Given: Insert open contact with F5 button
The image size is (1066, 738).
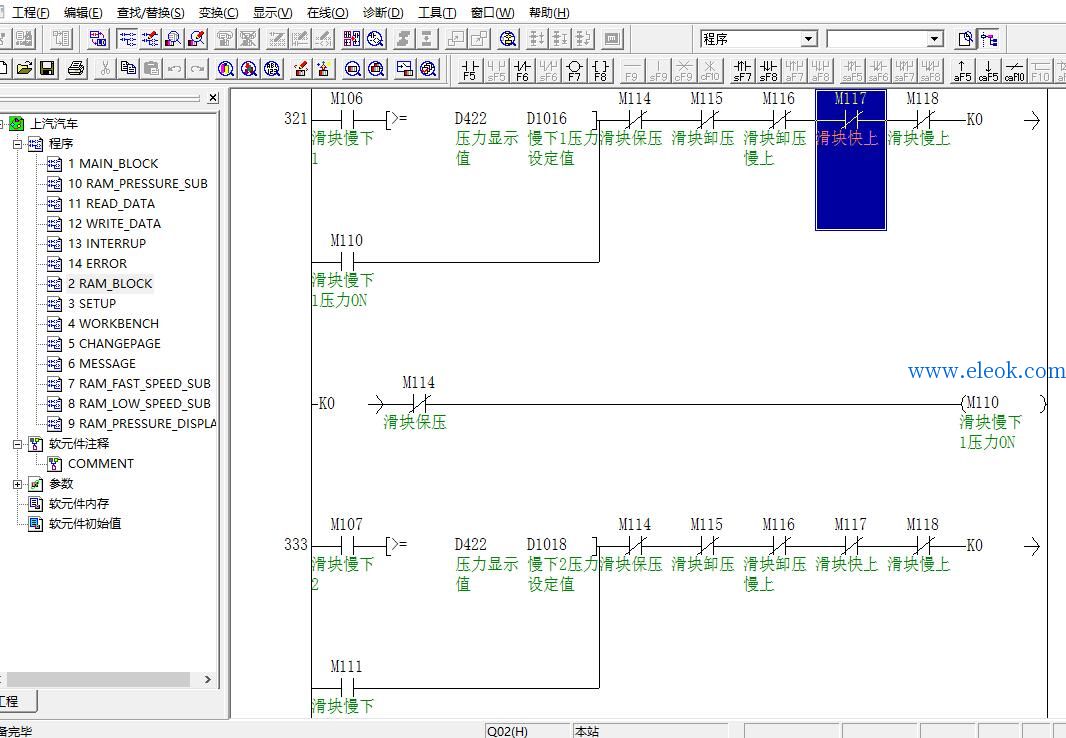Looking at the screenshot, I should pyautogui.click(x=470, y=70).
